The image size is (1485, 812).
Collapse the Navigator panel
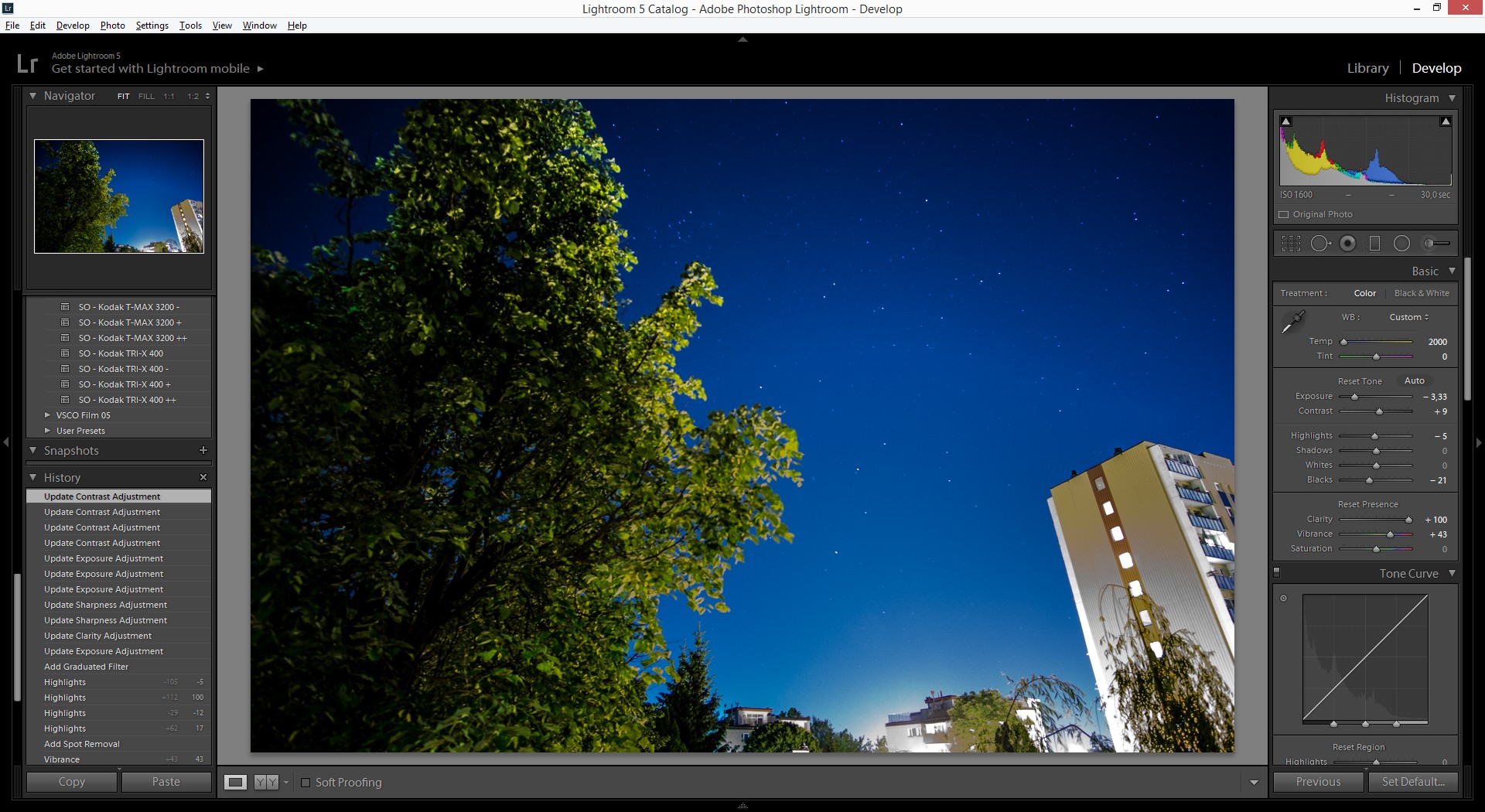tap(32, 96)
